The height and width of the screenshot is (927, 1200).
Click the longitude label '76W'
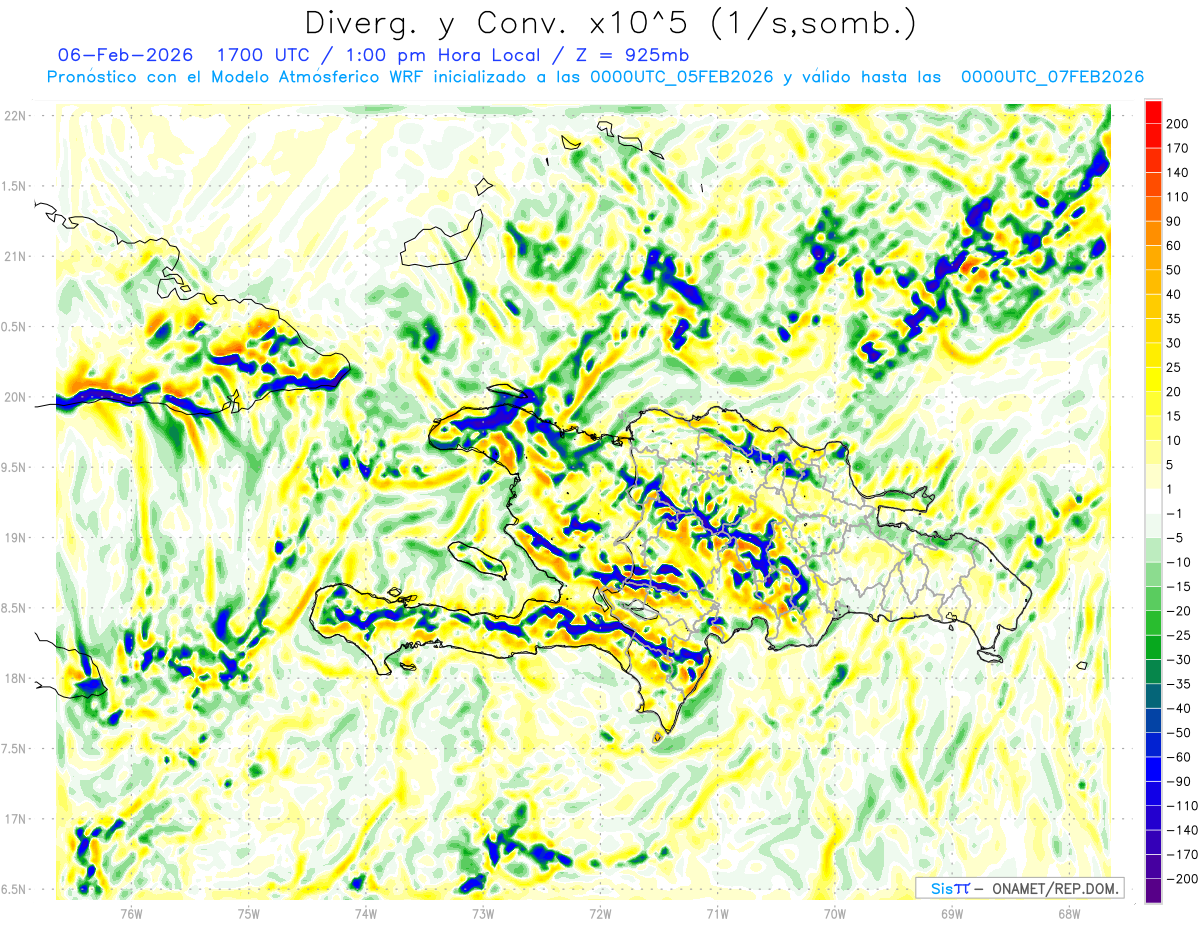(x=131, y=913)
